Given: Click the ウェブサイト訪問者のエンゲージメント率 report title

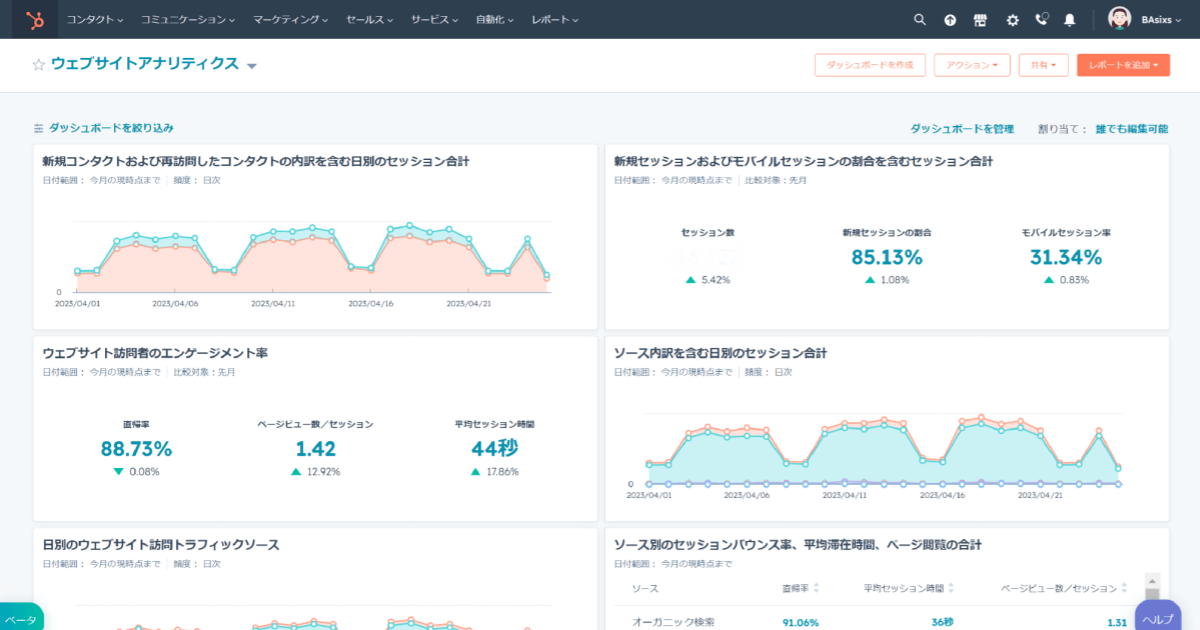Looking at the screenshot, I should pos(155,353).
